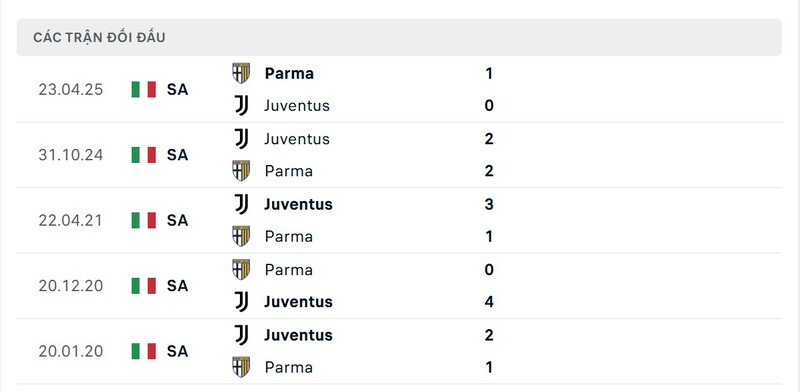The height and width of the screenshot is (392, 800).
Task: Click Parma crest in 20.01.20 match
Action: [x=241, y=367]
